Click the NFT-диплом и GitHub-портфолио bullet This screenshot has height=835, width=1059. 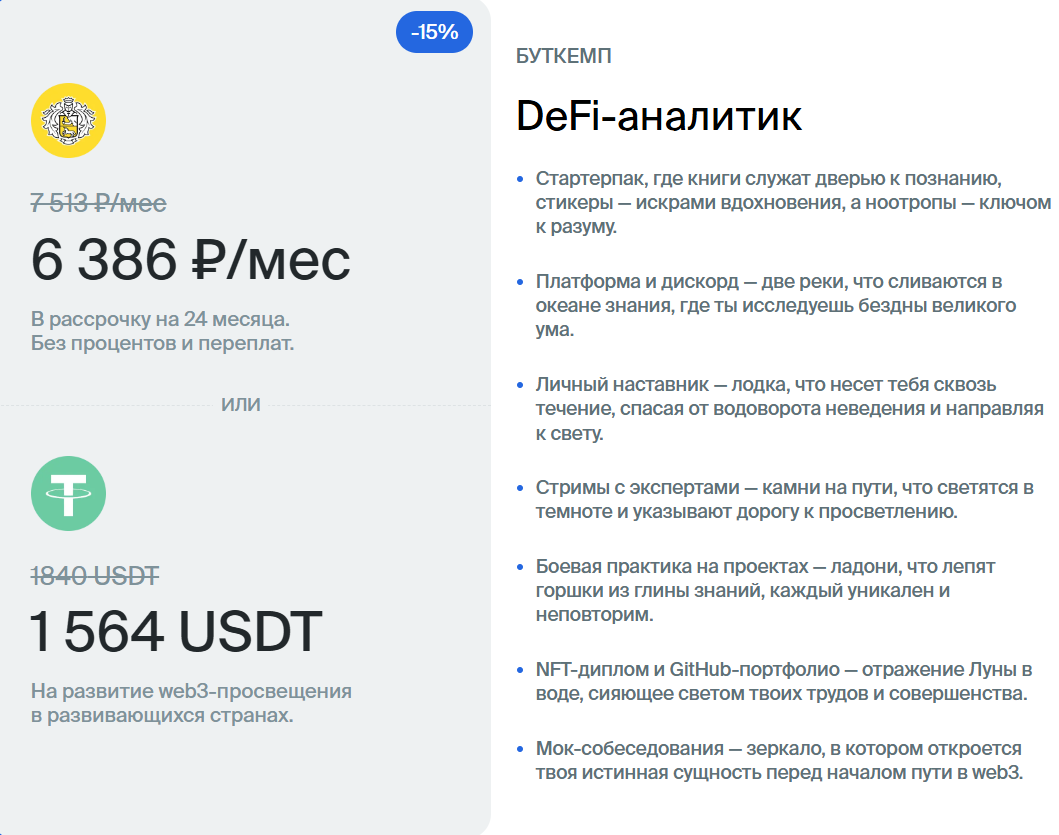point(783,681)
